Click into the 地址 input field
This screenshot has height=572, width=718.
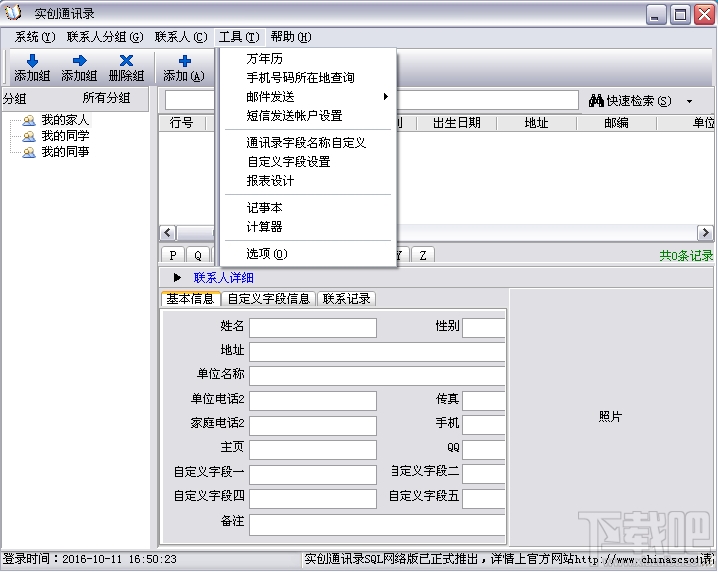pos(377,352)
